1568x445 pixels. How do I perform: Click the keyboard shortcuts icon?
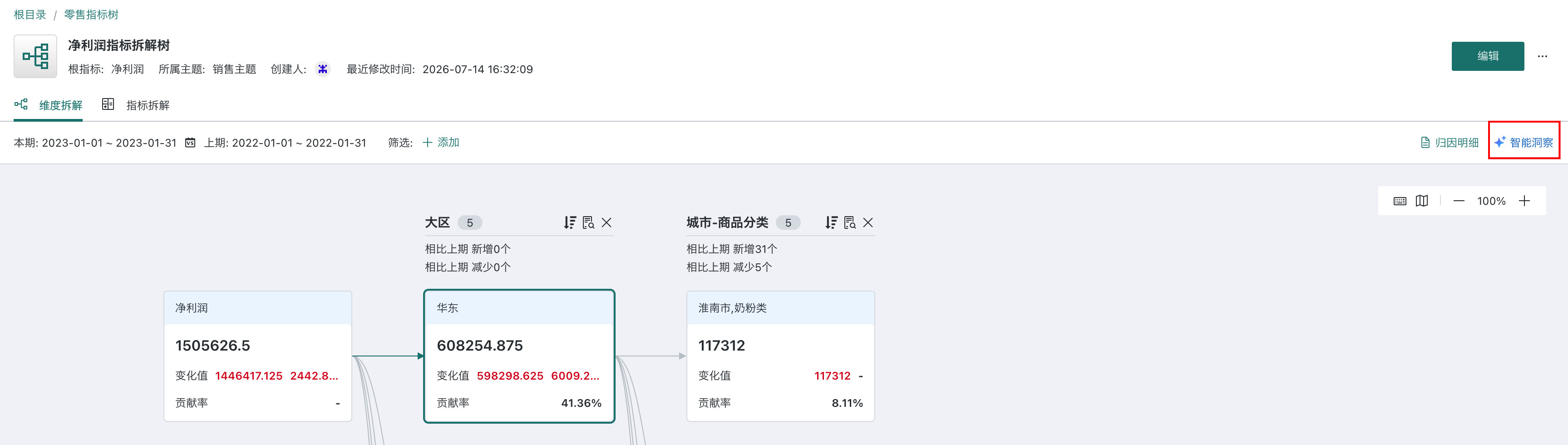(1400, 201)
